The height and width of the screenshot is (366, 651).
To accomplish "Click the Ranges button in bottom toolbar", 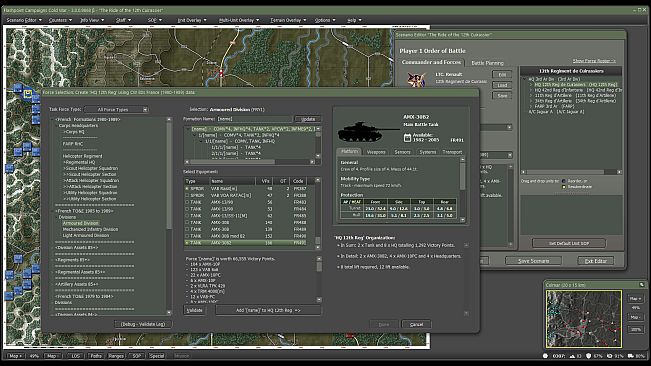I will (116, 356).
